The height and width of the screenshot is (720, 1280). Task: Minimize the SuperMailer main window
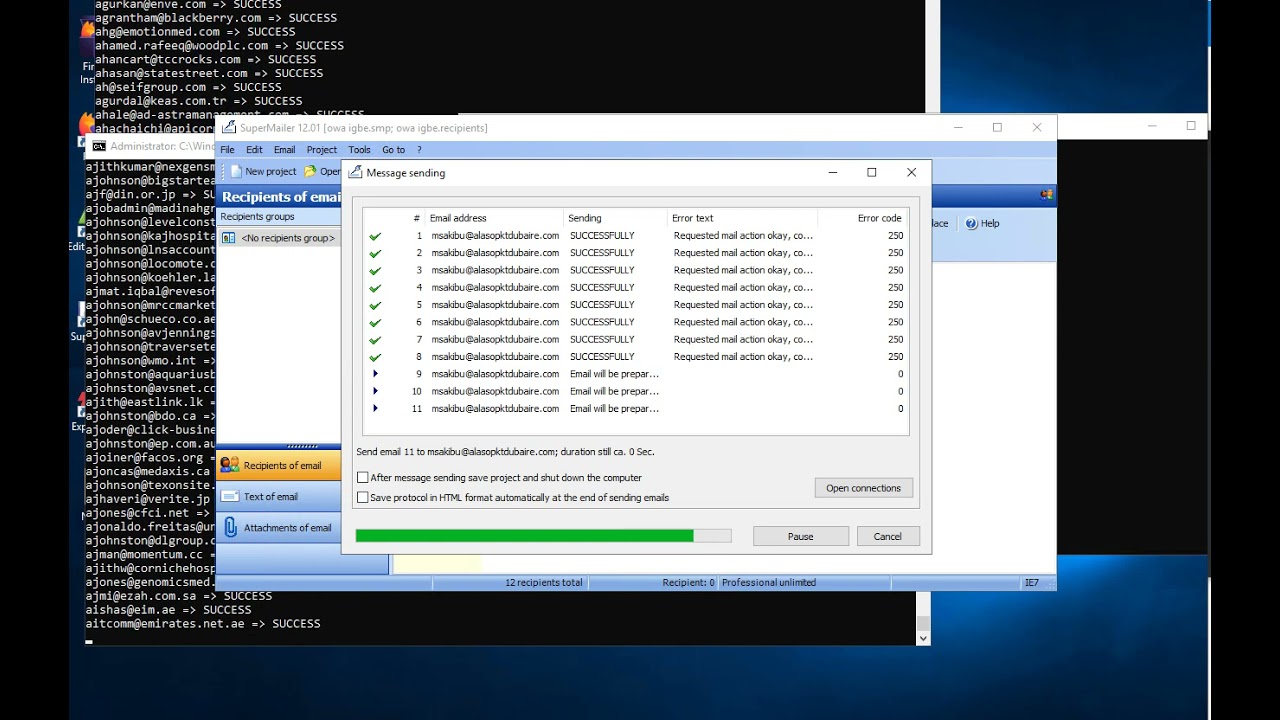(x=958, y=127)
